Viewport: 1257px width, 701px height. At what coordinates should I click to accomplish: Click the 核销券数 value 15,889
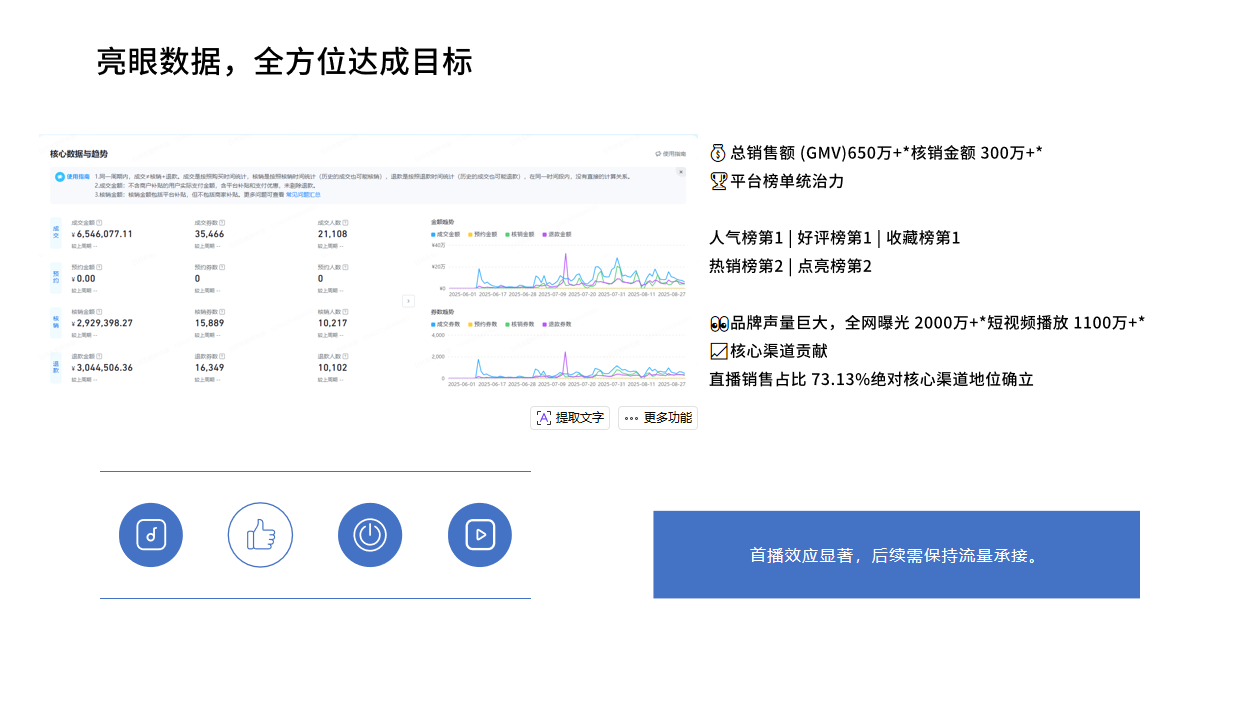coord(209,323)
